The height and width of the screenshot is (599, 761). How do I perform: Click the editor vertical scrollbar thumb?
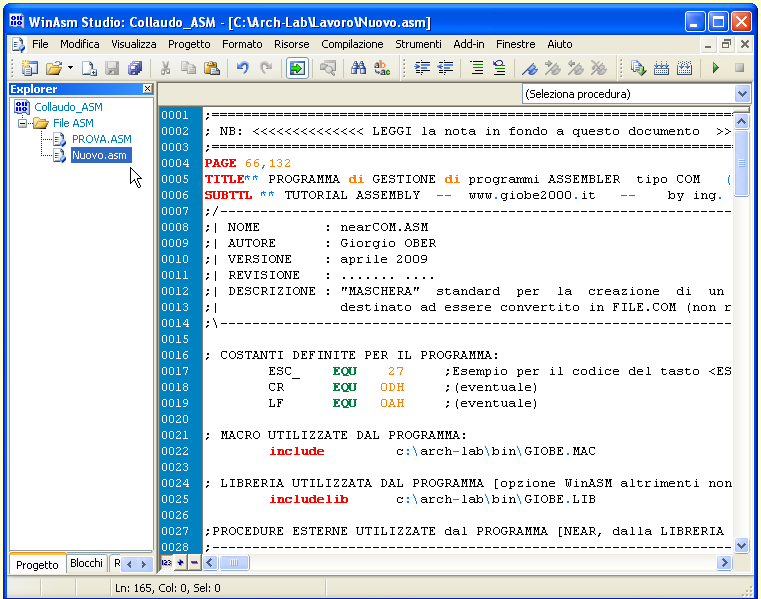742,163
